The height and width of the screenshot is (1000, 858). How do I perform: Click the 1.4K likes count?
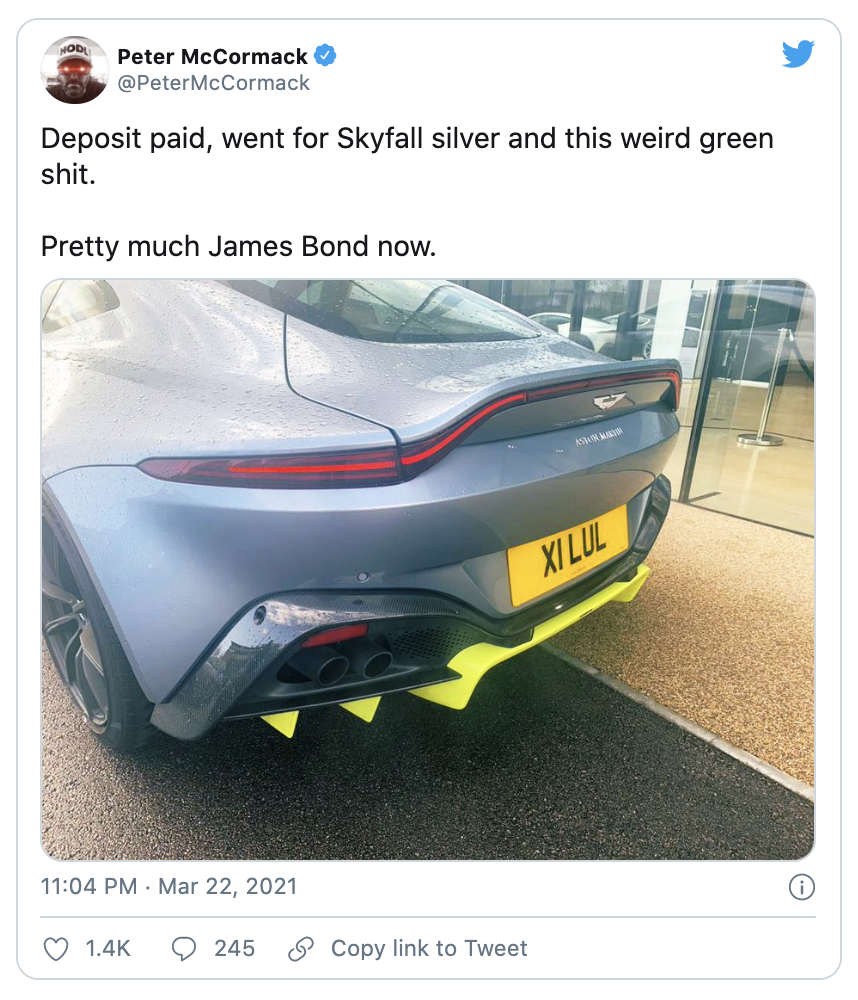[x=108, y=948]
